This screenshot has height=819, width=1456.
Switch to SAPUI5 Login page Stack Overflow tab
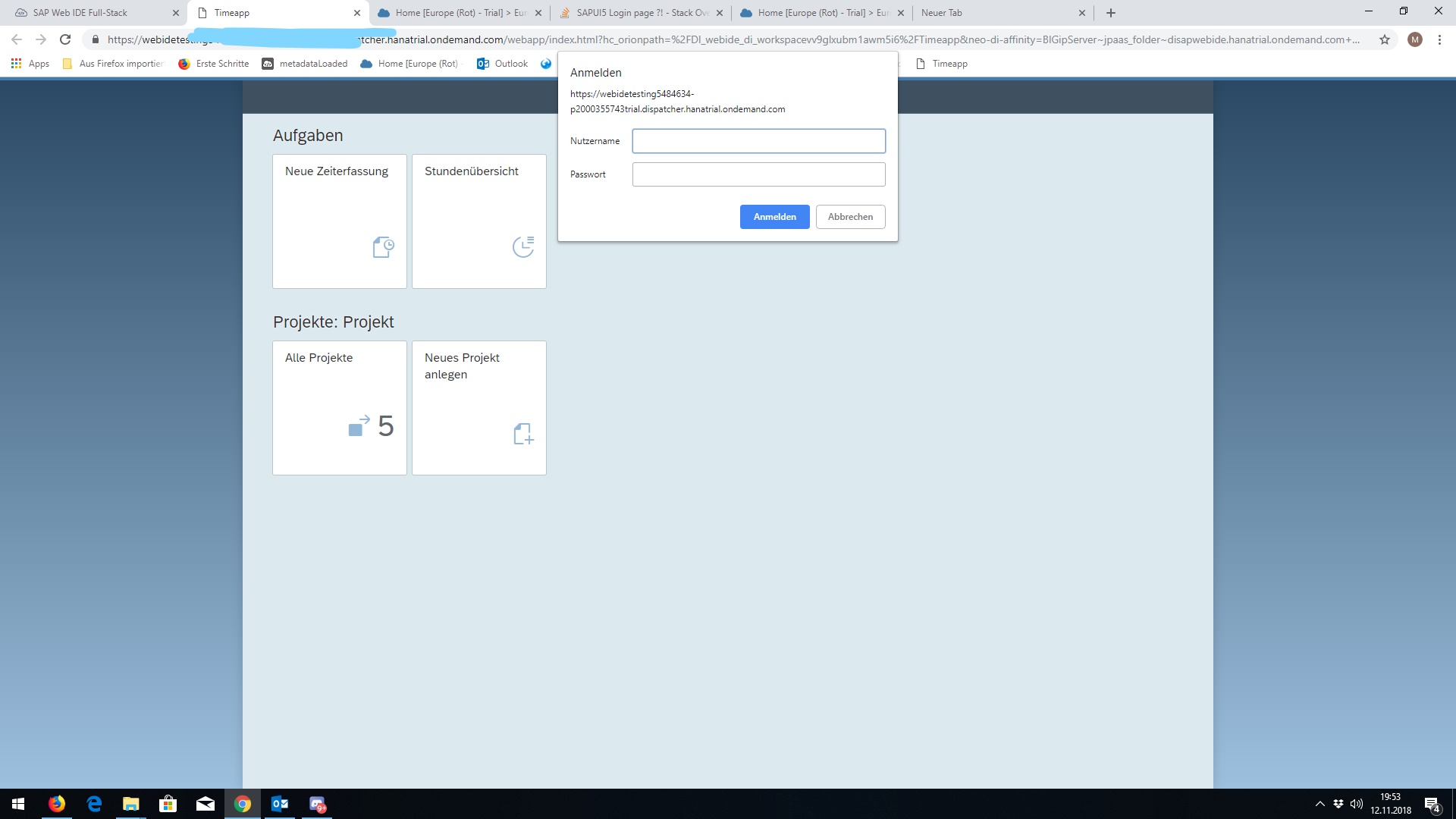[x=641, y=13]
